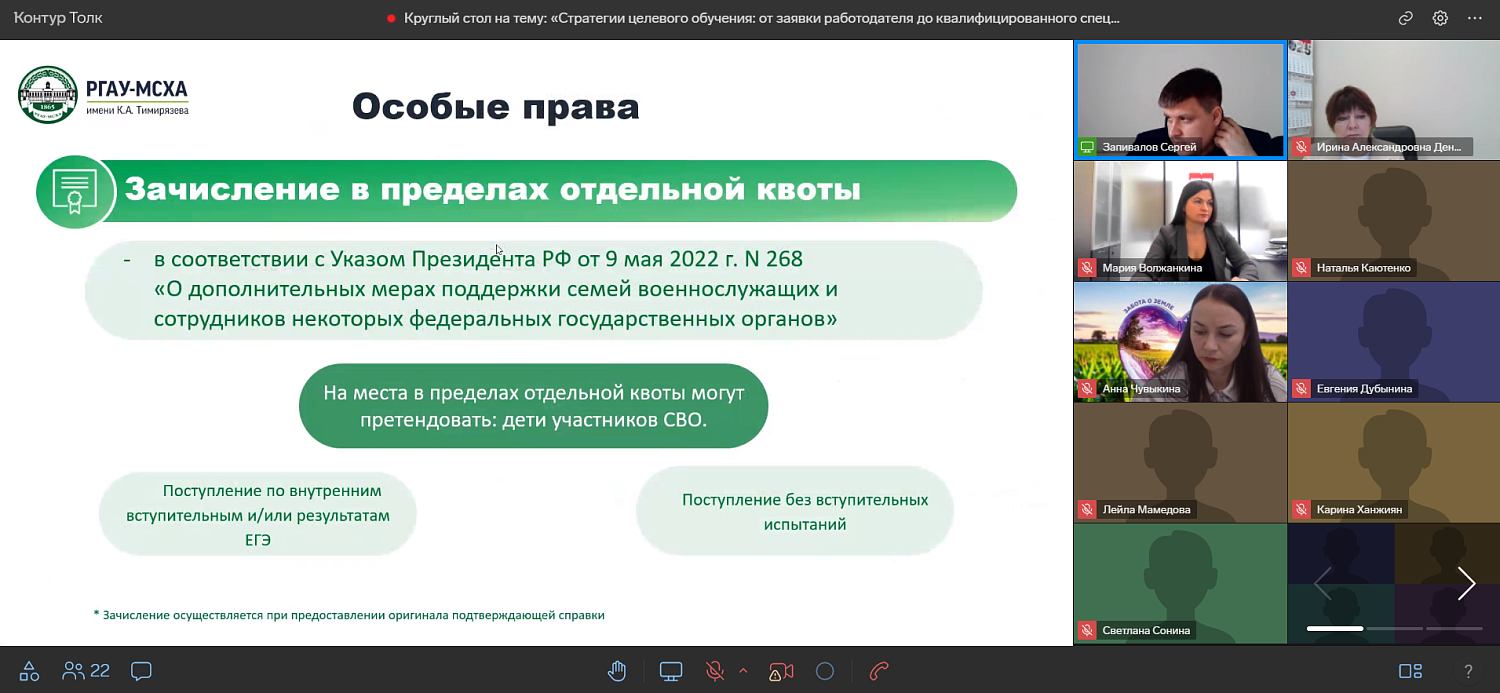Leave the call with red phone button

tap(878, 671)
